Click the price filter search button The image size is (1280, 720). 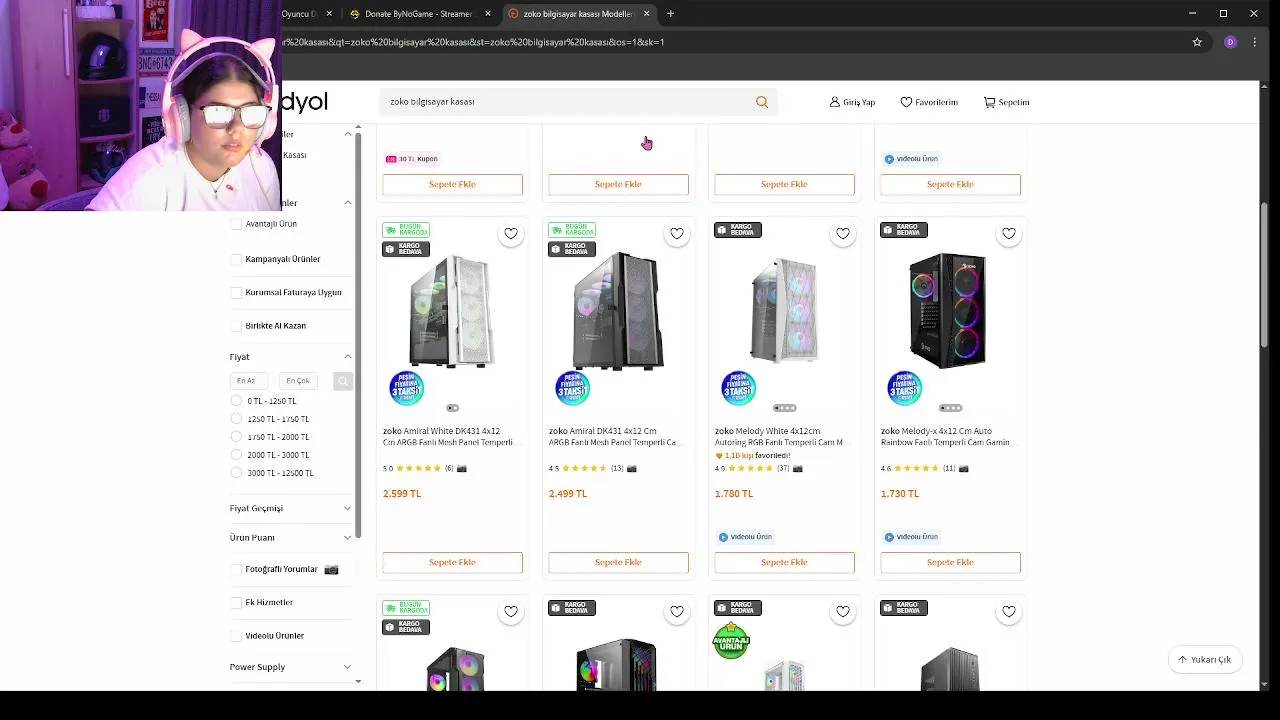pos(343,381)
